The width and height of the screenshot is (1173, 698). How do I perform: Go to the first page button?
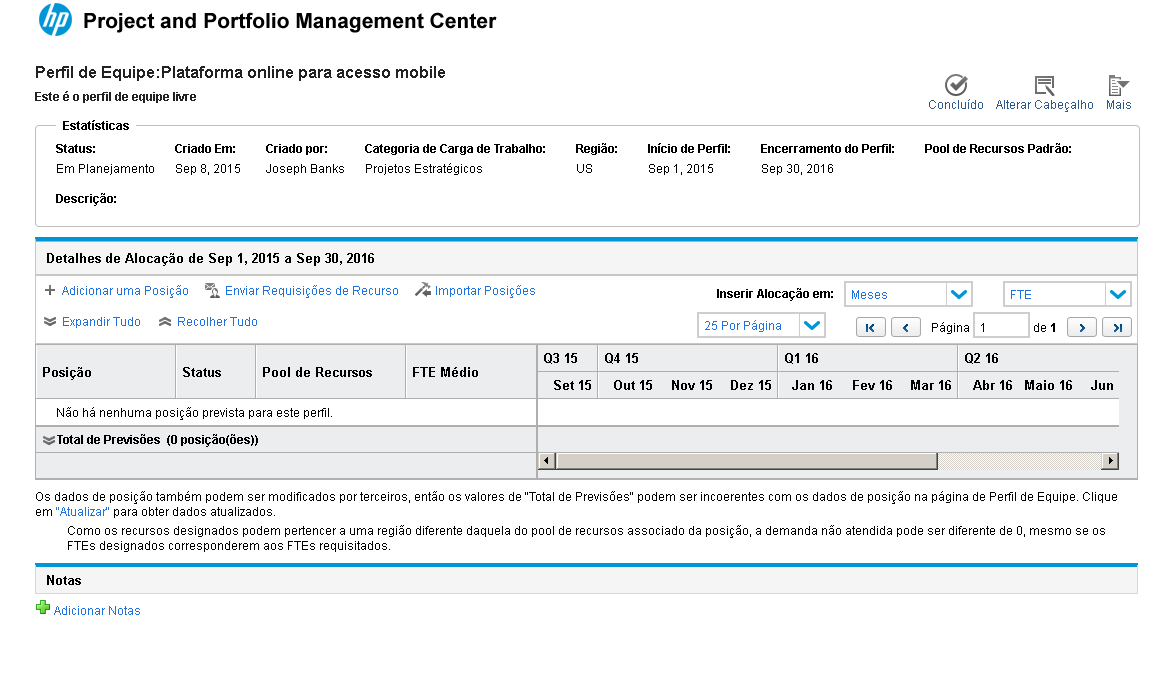point(870,327)
